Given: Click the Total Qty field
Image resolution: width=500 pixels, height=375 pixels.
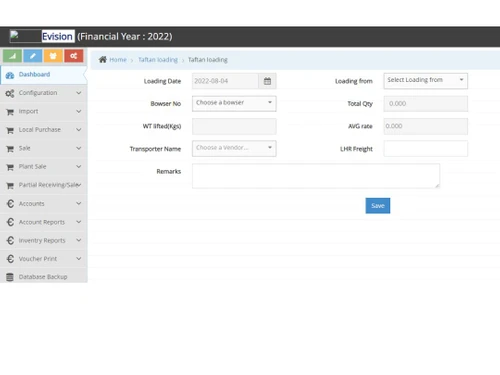Looking at the screenshot, I should (x=426, y=103).
